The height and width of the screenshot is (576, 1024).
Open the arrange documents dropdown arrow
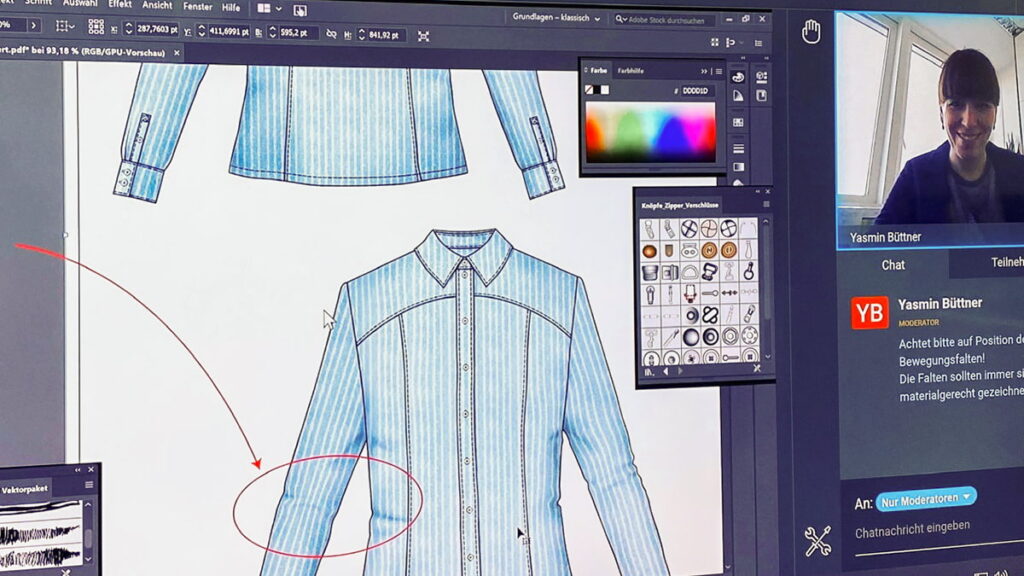point(279,9)
